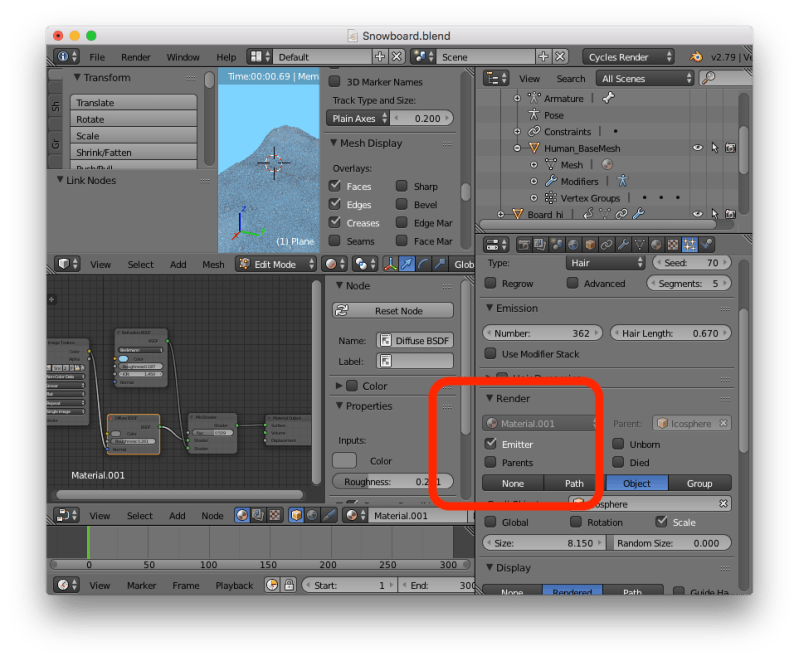The width and height of the screenshot is (799, 661).
Task: Open the particle Type Hair dropdown
Action: 605,263
